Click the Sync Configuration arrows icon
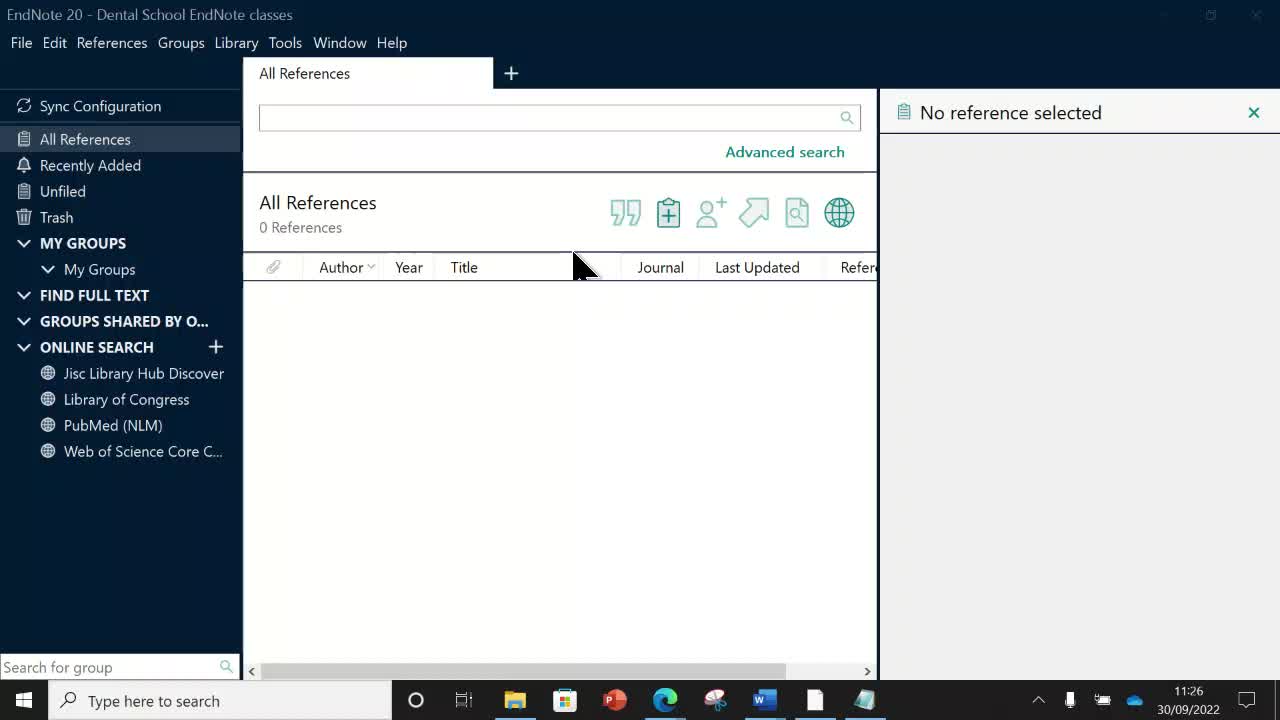Image resolution: width=1280 pixels, height=720 pixels. click(24, 106)
